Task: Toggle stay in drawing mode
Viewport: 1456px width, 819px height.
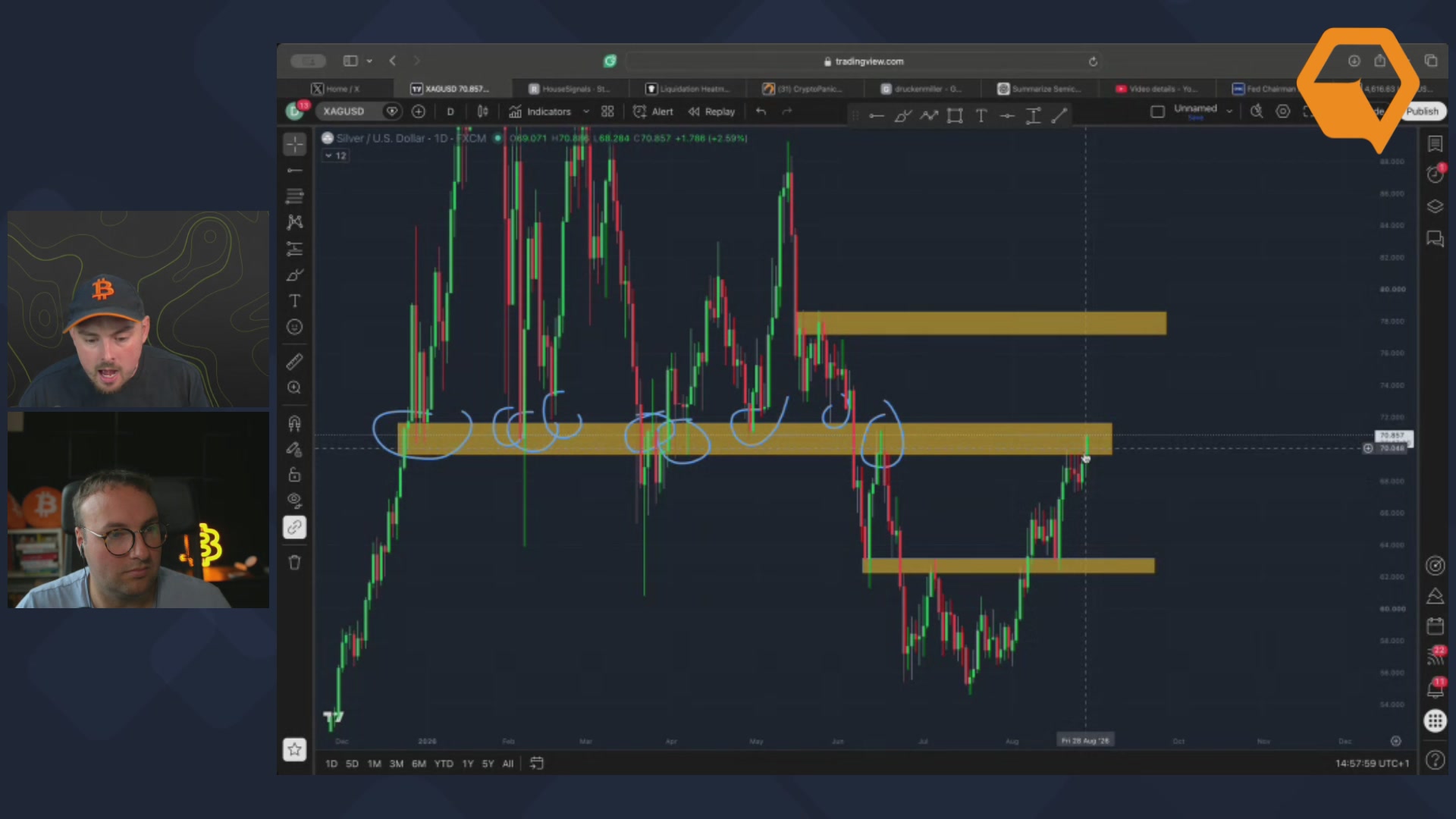Action: (x=295, y=449)
